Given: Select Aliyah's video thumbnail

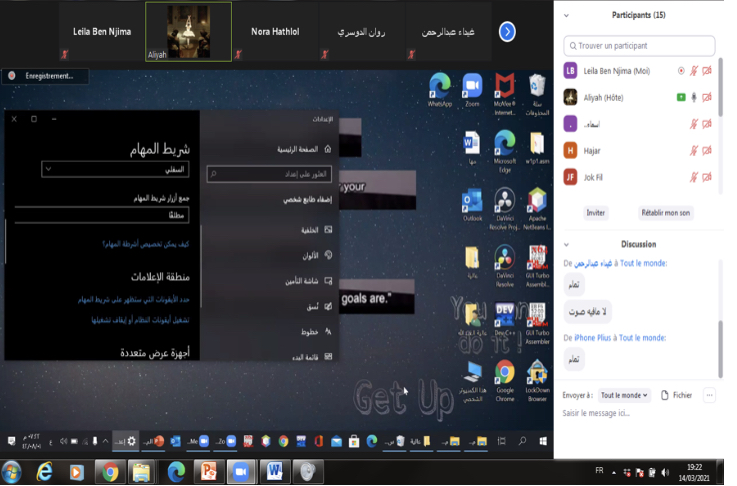Looking at the screenshot, I should pyautogui.click(x=188, y=32).
